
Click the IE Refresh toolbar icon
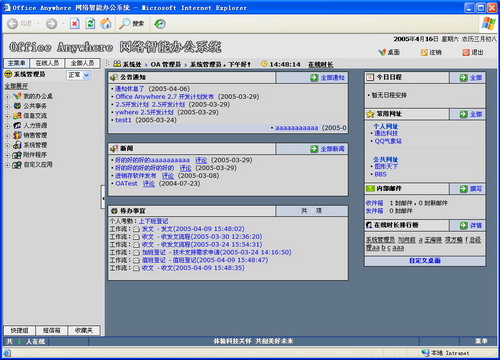click(x=90, y=24)
